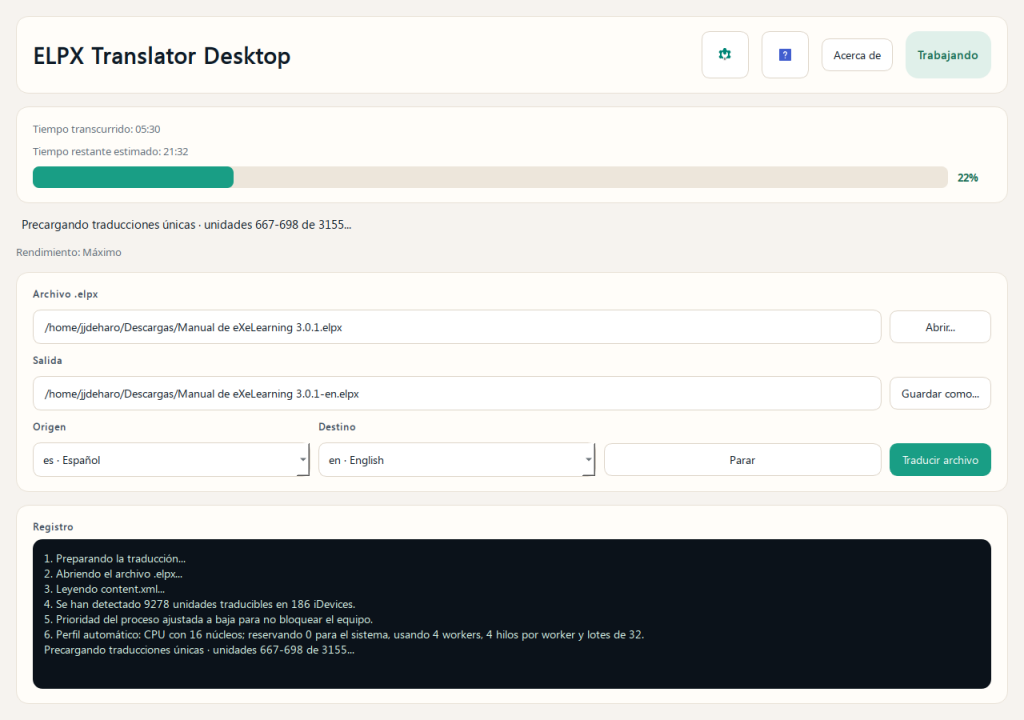Click the 22% progress percentage label
Image resolution: width=1024 pixels, height=720 pixels.
pos(967,177)
